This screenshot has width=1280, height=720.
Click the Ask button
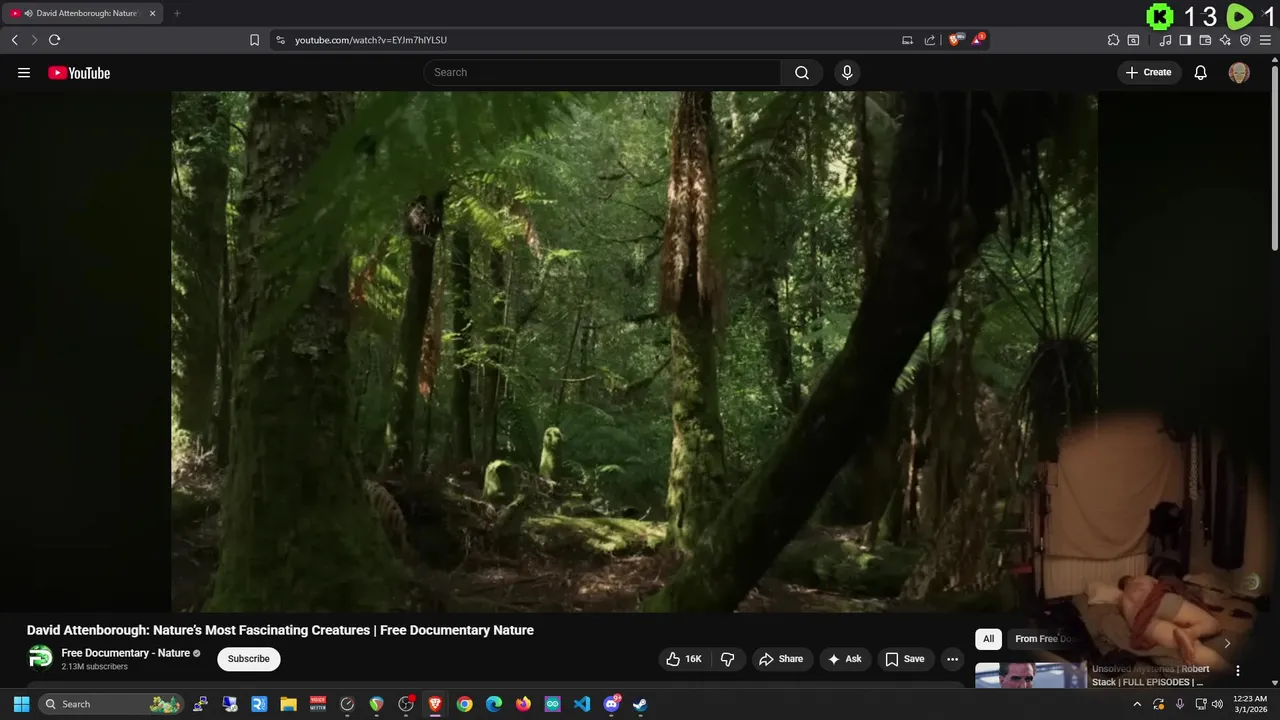(844, 659)
